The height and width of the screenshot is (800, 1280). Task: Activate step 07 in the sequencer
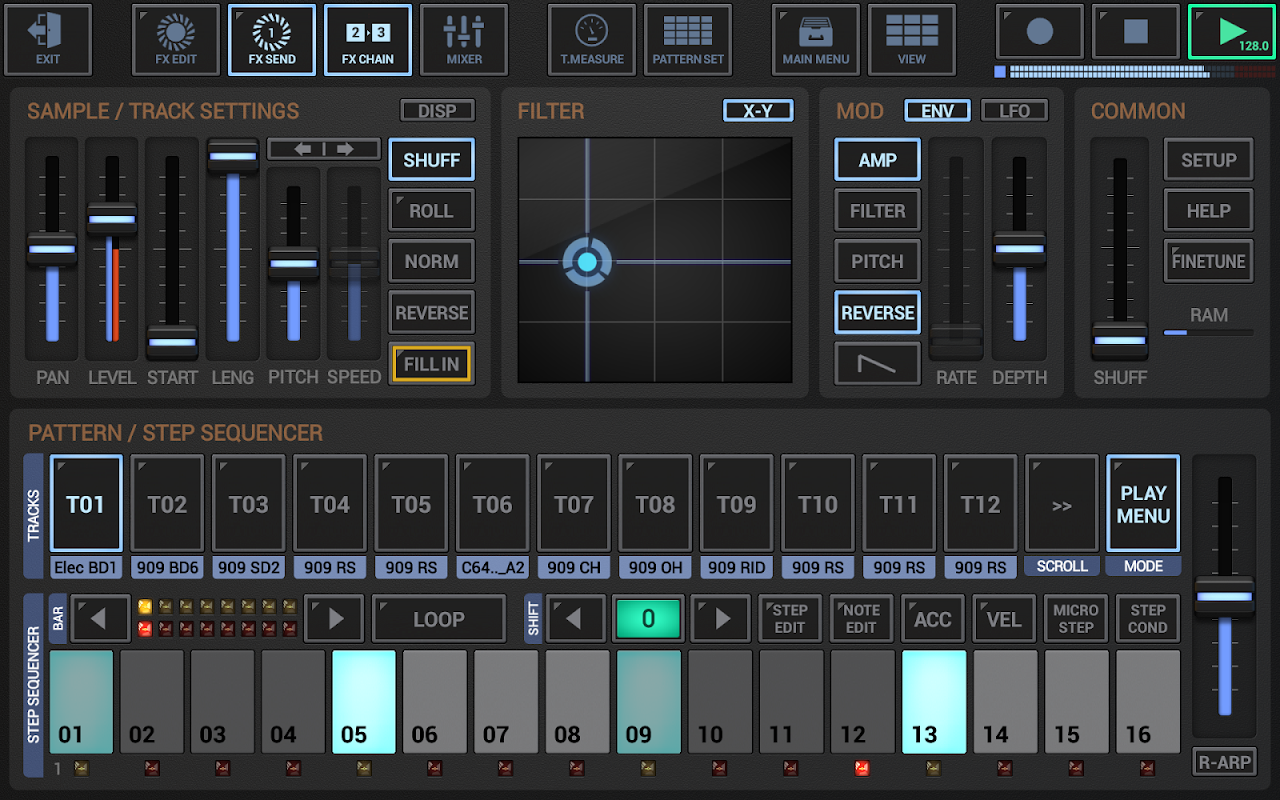tap(506, 701)
